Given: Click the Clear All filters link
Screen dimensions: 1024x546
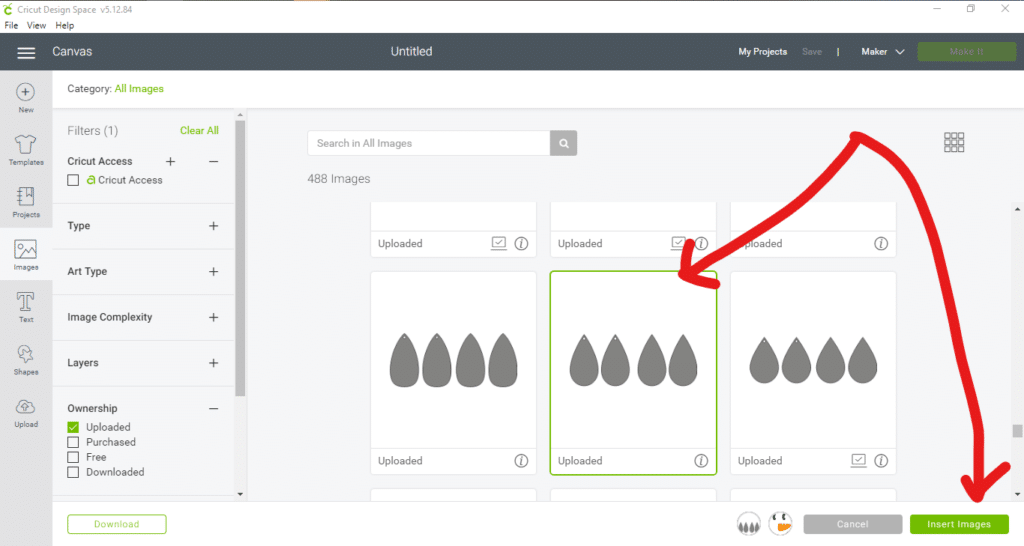Looking at the screenshot, I should point(199,131).
